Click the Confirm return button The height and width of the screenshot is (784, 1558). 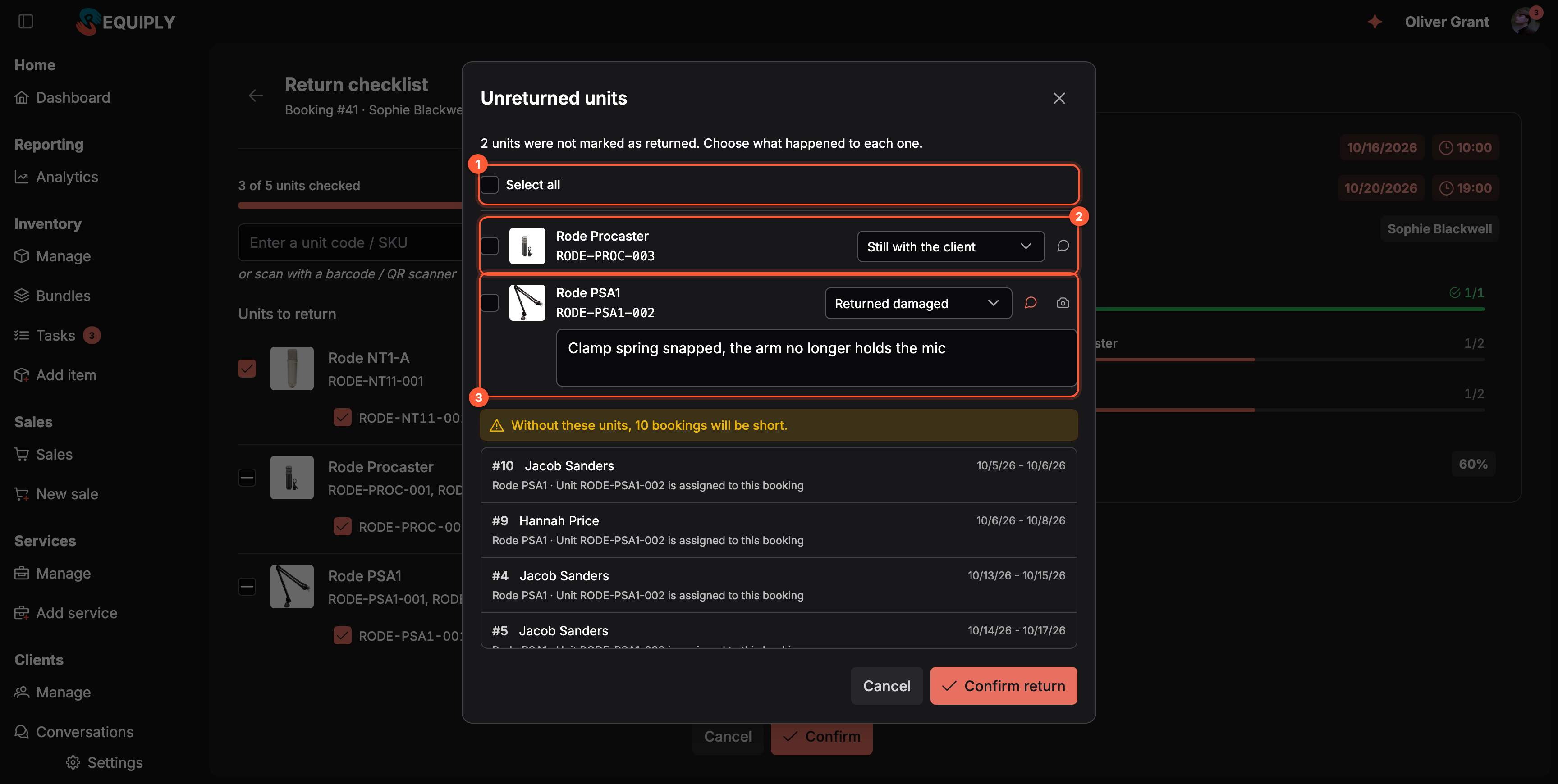(1004, 685)
